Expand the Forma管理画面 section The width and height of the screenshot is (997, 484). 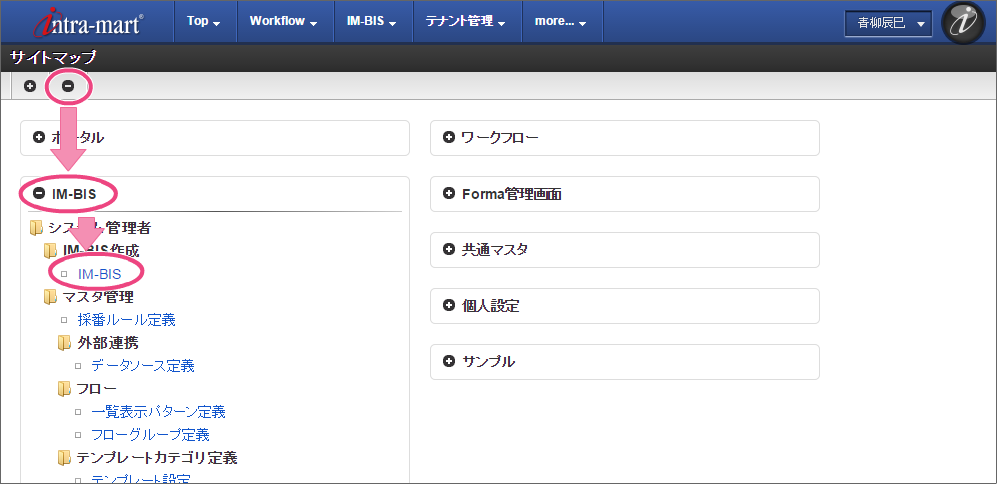[x=449, y=194]
